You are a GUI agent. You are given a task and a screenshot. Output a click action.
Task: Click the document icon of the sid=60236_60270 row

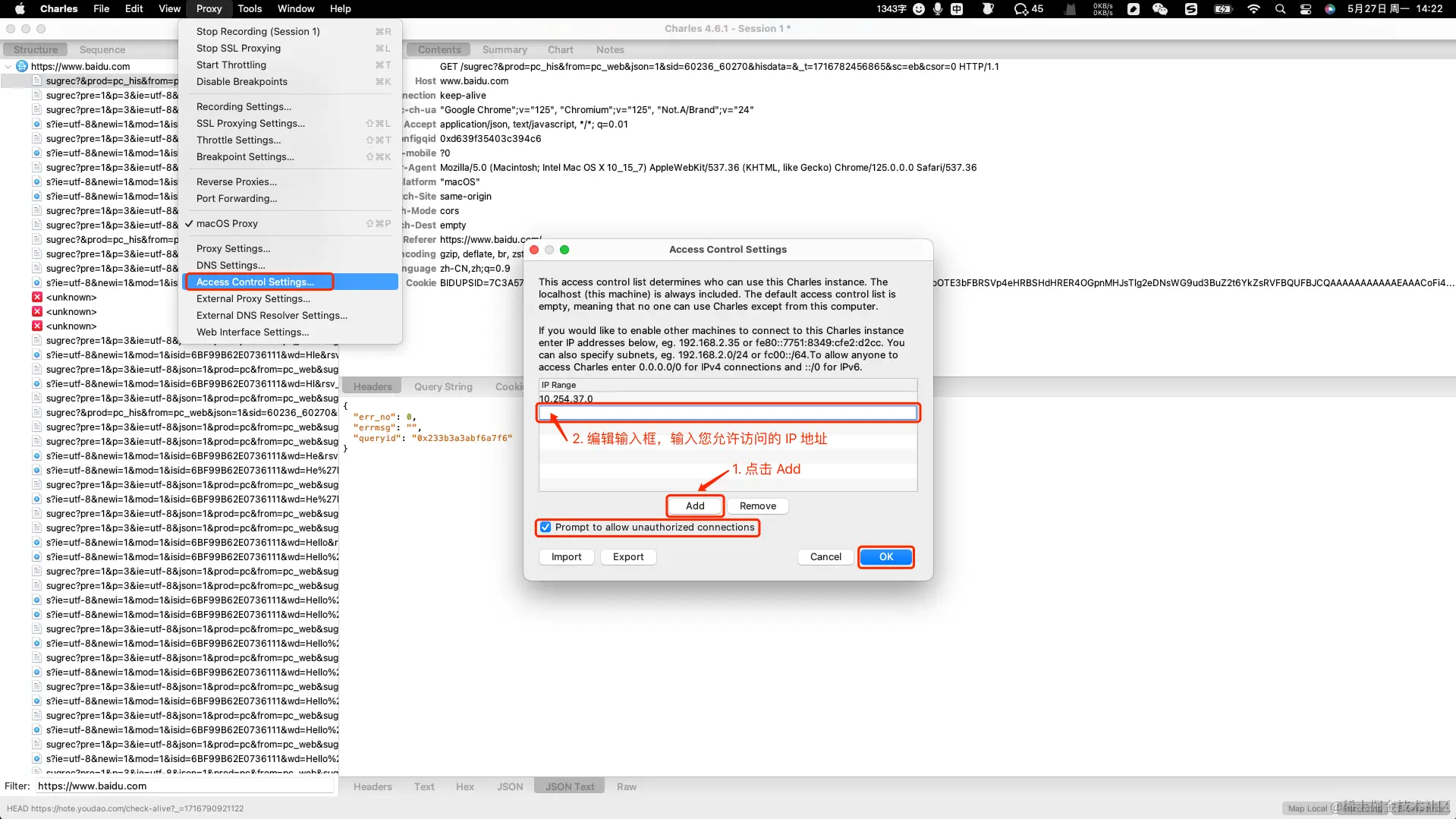(36, 412)
